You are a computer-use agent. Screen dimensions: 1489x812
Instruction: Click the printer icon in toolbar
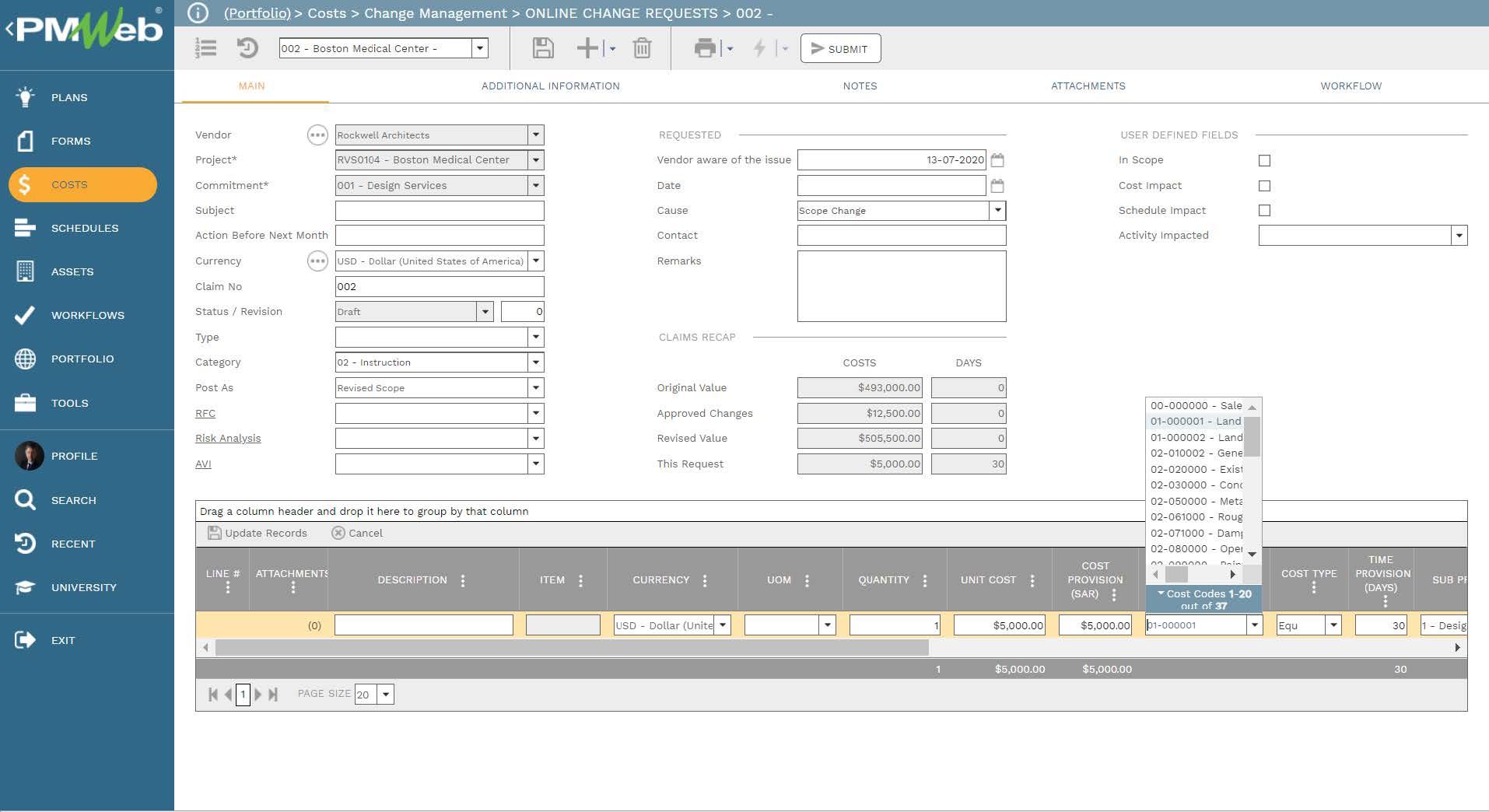coord(705,48)
